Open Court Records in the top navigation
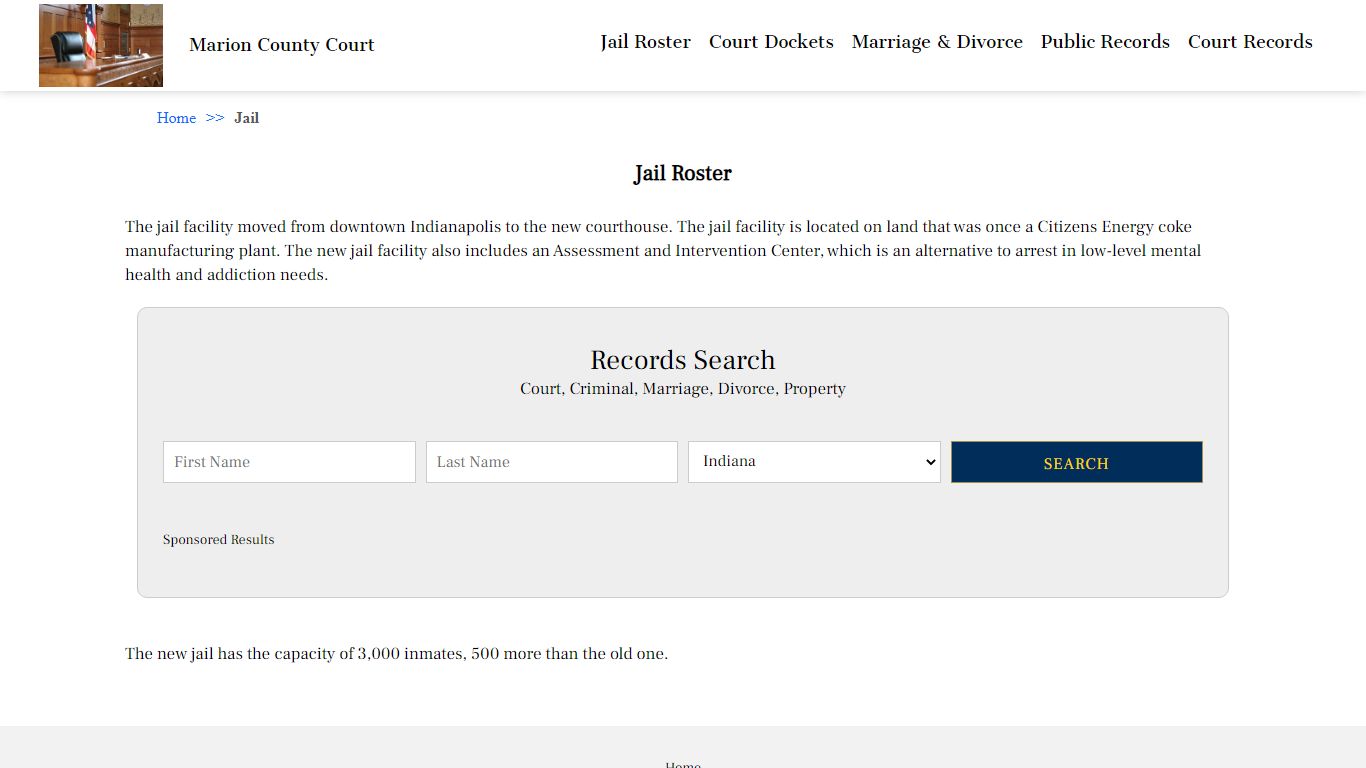The width and height of the screenshot is (1366, 768). (x=1250, y=42)
